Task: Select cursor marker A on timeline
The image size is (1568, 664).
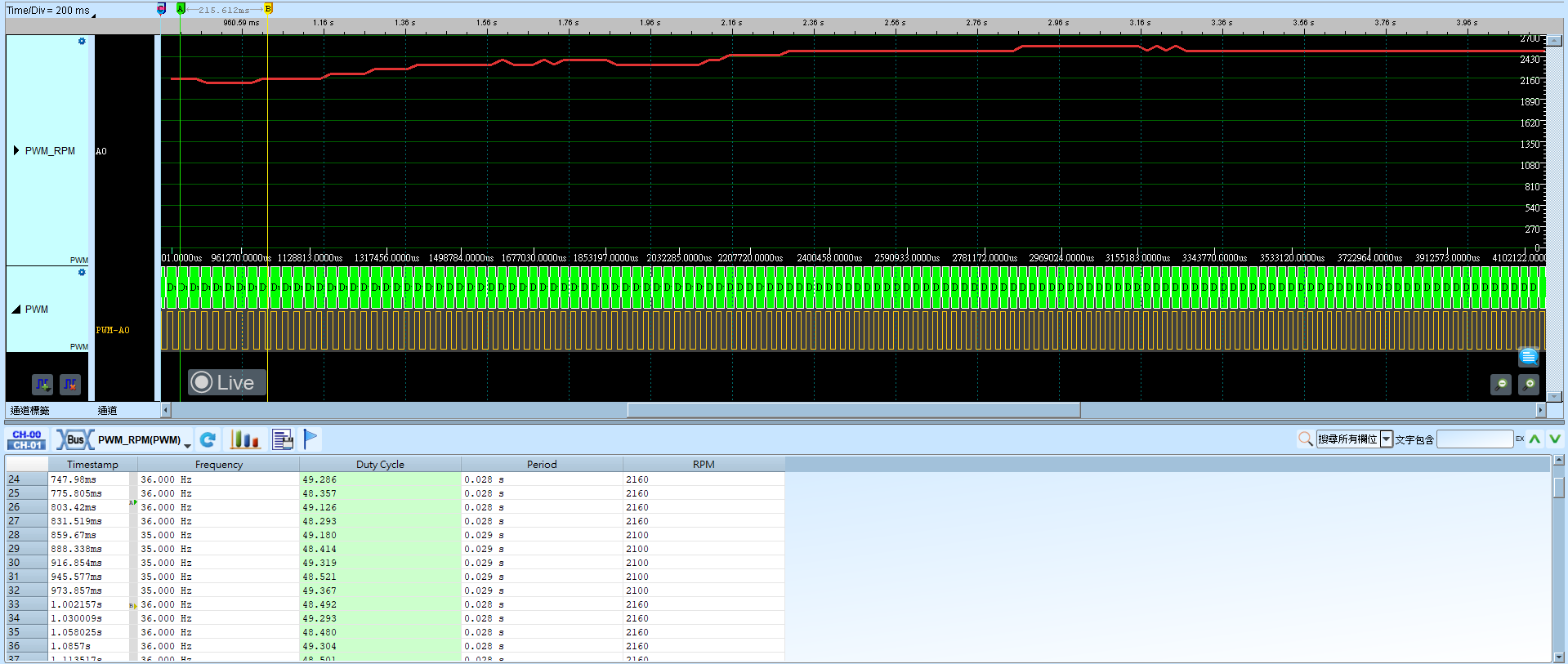Action: [181, 8]
